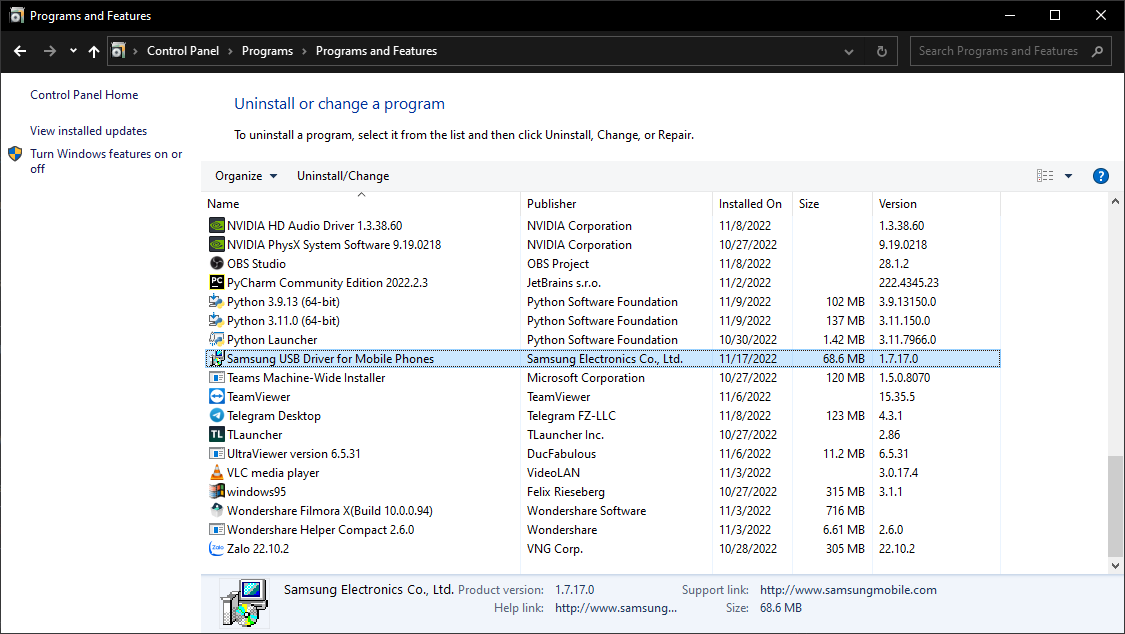Click 'DucFabulous' publisher text

[x=561, y=453]
